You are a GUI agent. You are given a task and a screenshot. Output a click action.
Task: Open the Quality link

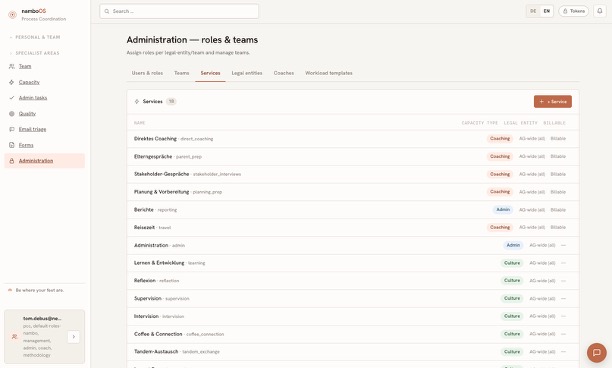[x=27, y=114]
